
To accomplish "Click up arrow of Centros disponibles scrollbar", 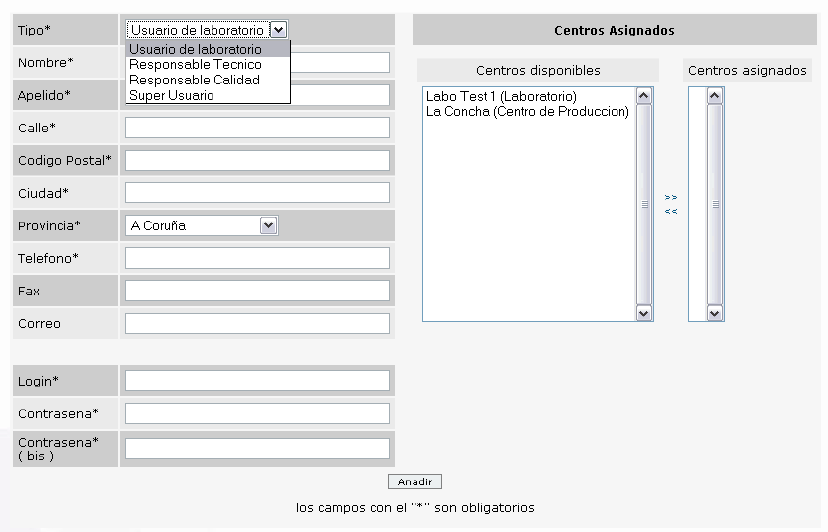I will [x=643, y=96].
